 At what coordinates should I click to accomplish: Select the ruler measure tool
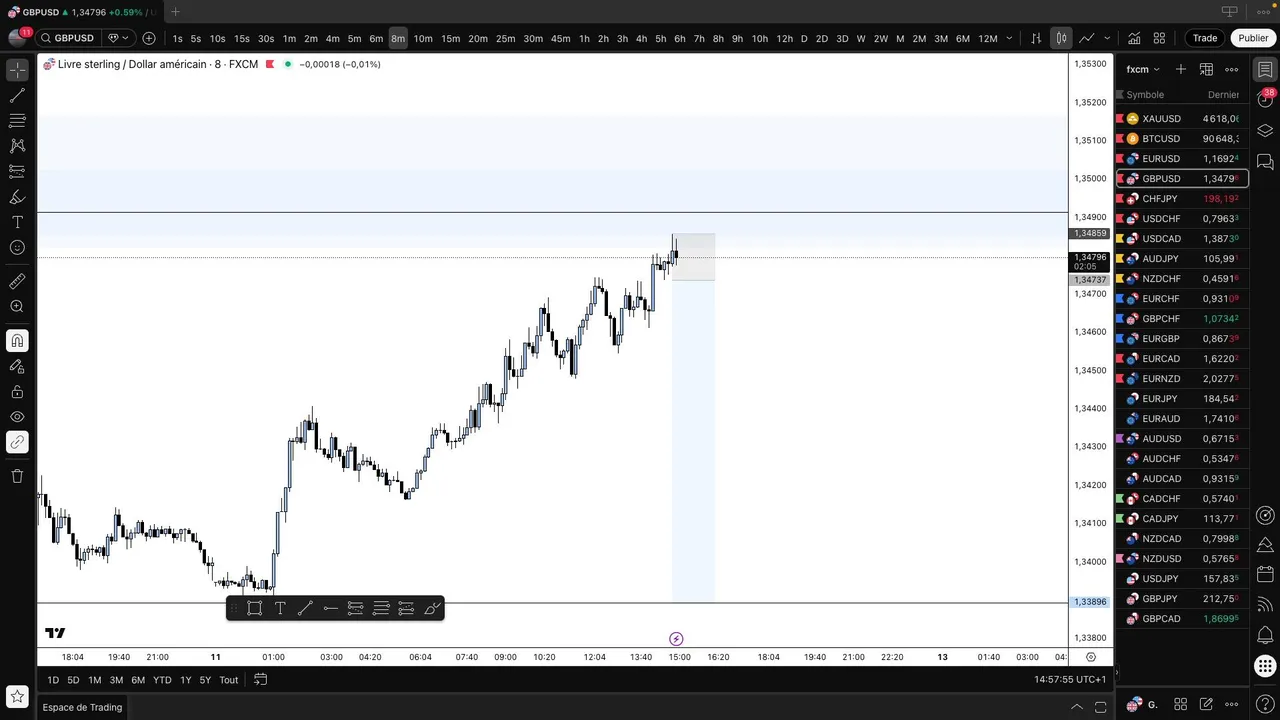pos(17,282)
